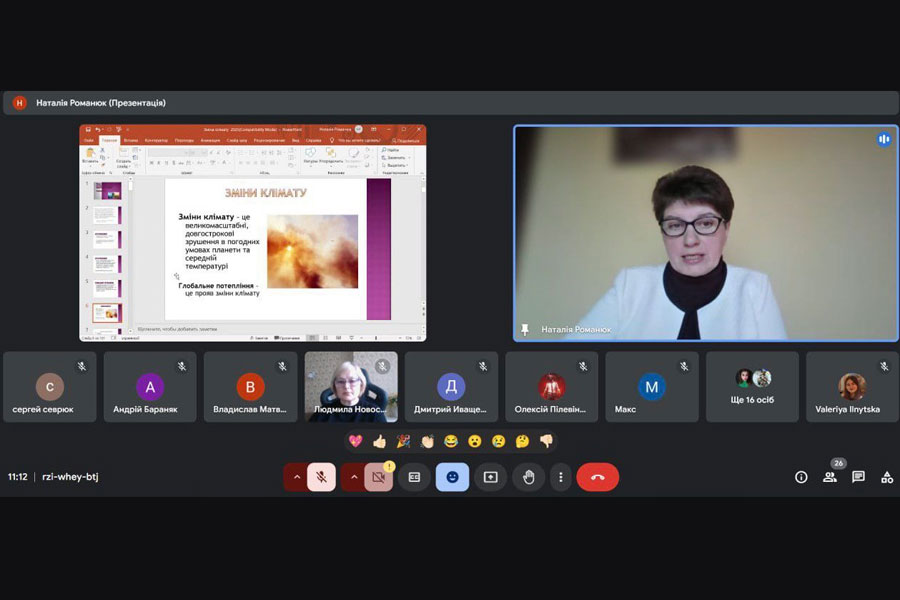Select сергей севрюк participant tile
The height and width of the screenshot is (600, 900).
pos(50,387)
